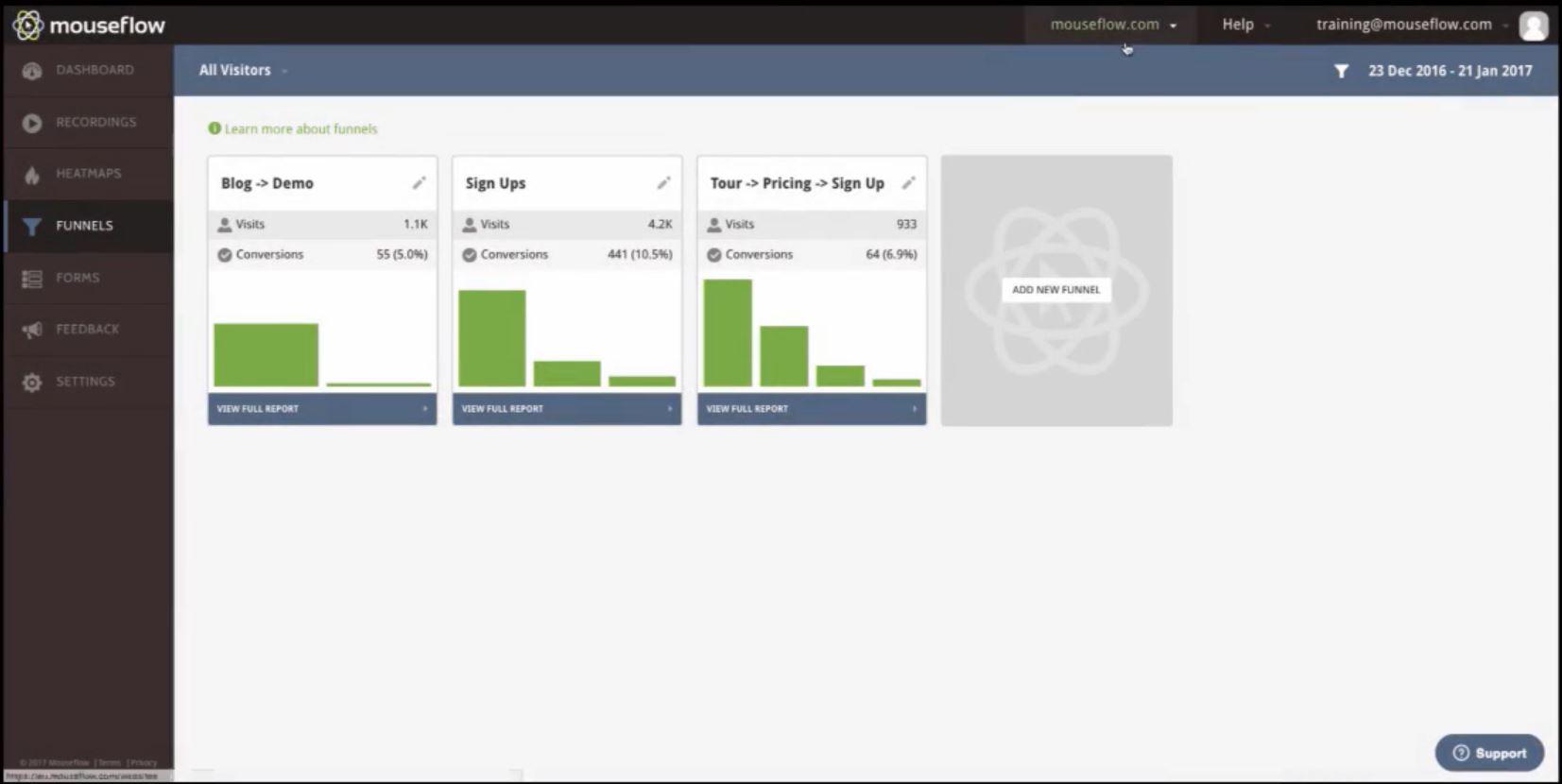Viewport: 1562px width, 784px height.
Task: Click the 933 visits value
Action: (x=906, y=225)
